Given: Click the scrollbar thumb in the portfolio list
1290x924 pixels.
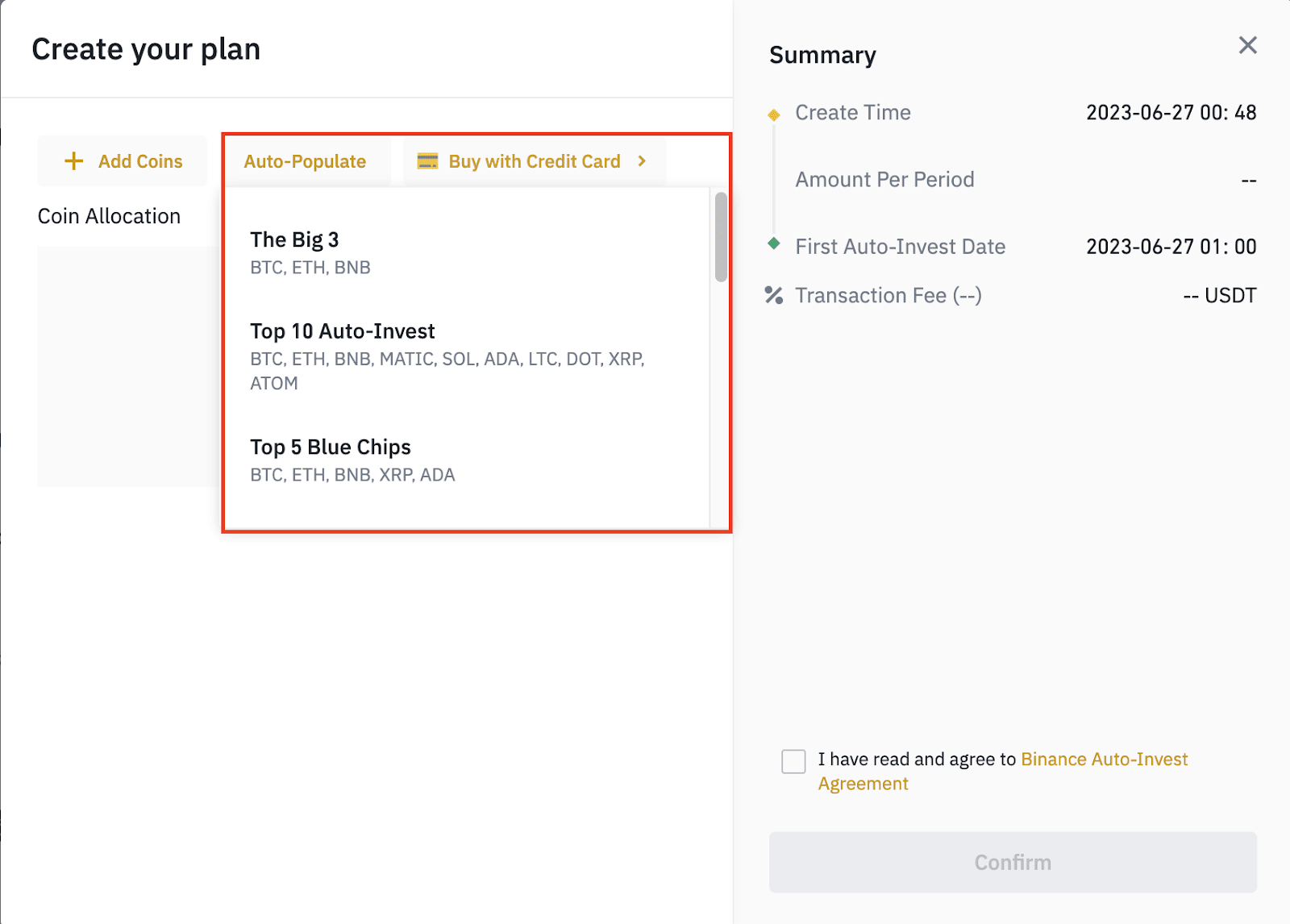Looking at the screenshot, I should (721, 237).
